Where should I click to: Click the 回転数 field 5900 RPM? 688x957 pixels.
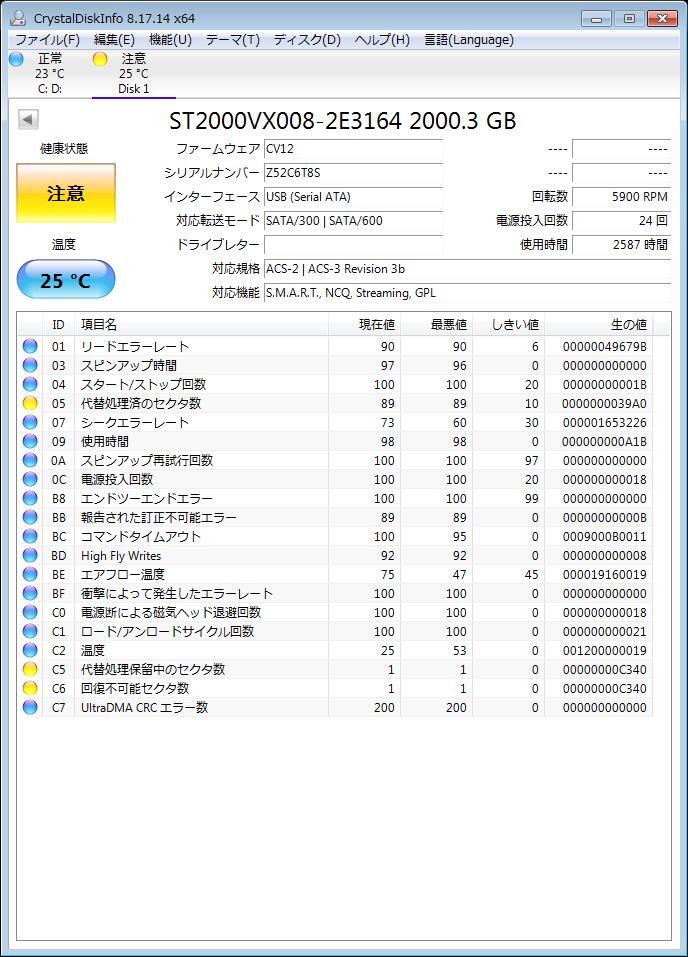pos(621,197)
